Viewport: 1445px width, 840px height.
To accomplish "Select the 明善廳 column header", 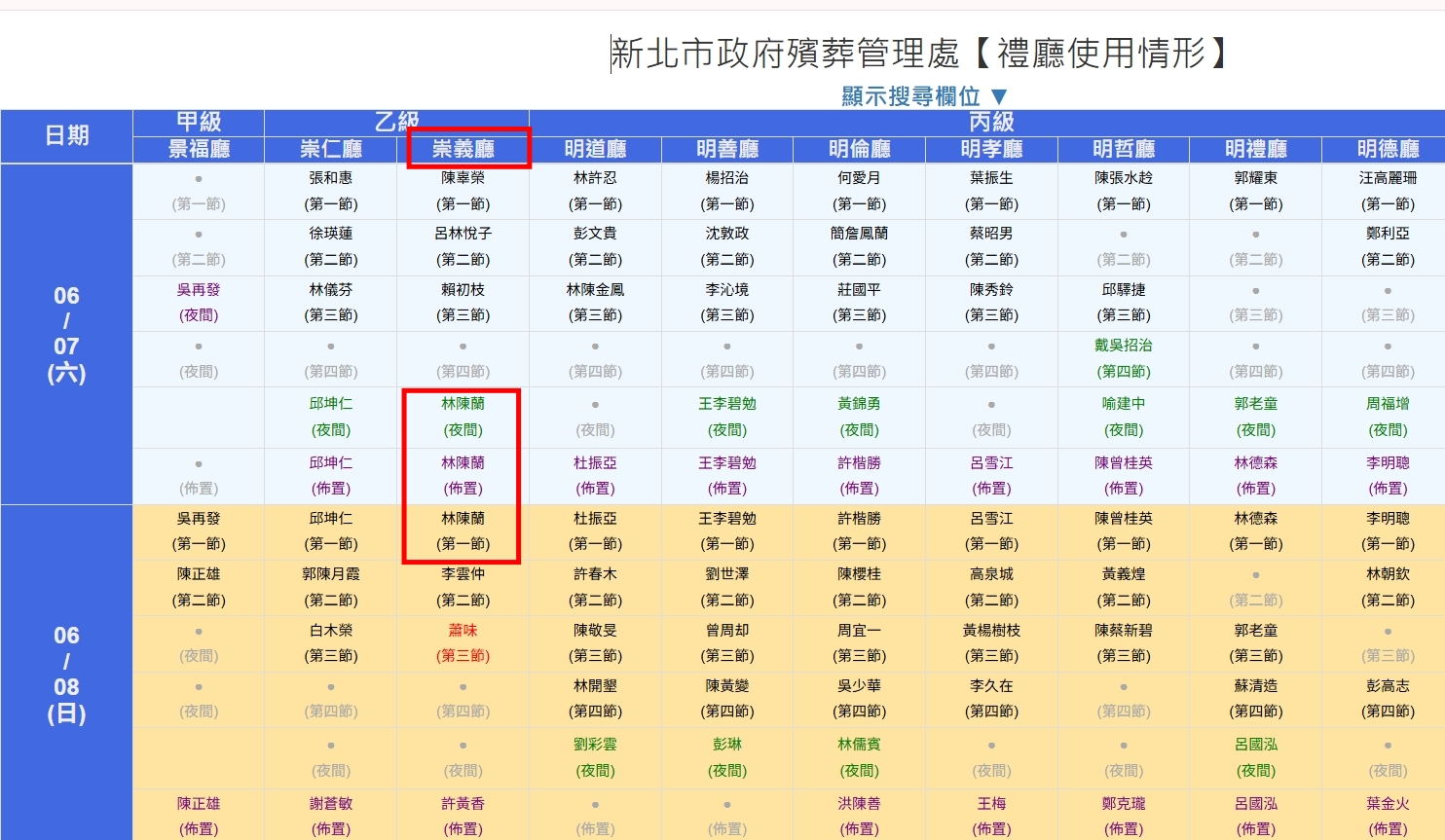I will coord(727,149).
